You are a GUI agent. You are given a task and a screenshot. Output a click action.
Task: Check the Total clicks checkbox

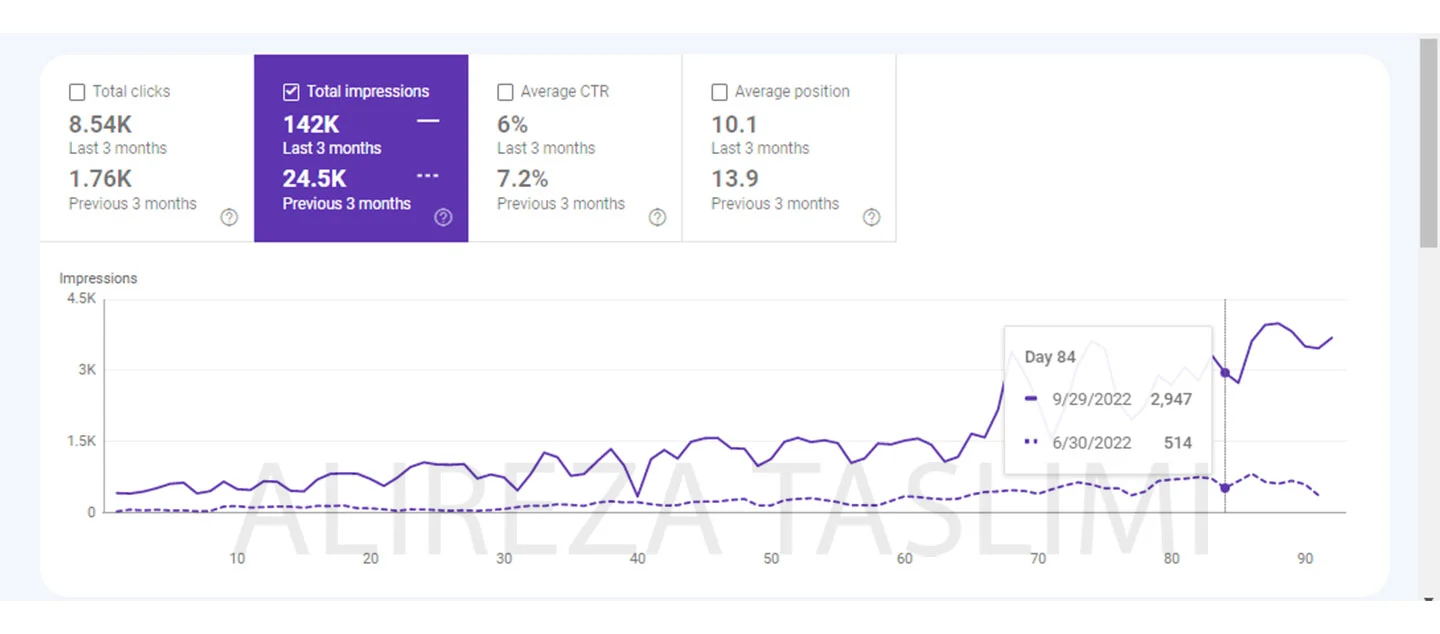(x=77, y=92)
